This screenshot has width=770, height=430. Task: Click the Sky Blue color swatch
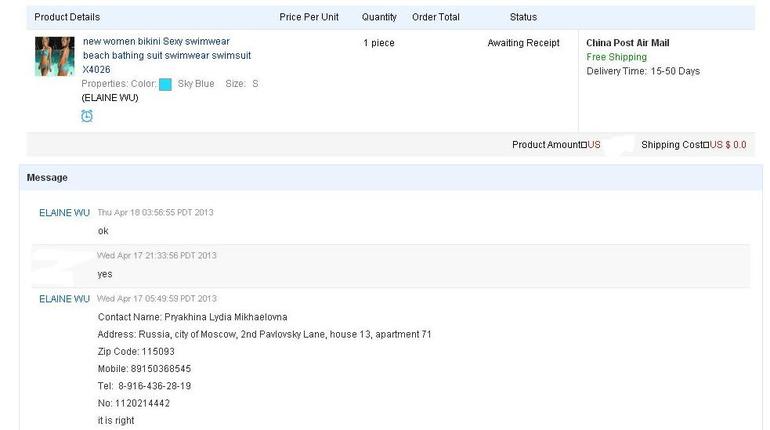[165, 85]
